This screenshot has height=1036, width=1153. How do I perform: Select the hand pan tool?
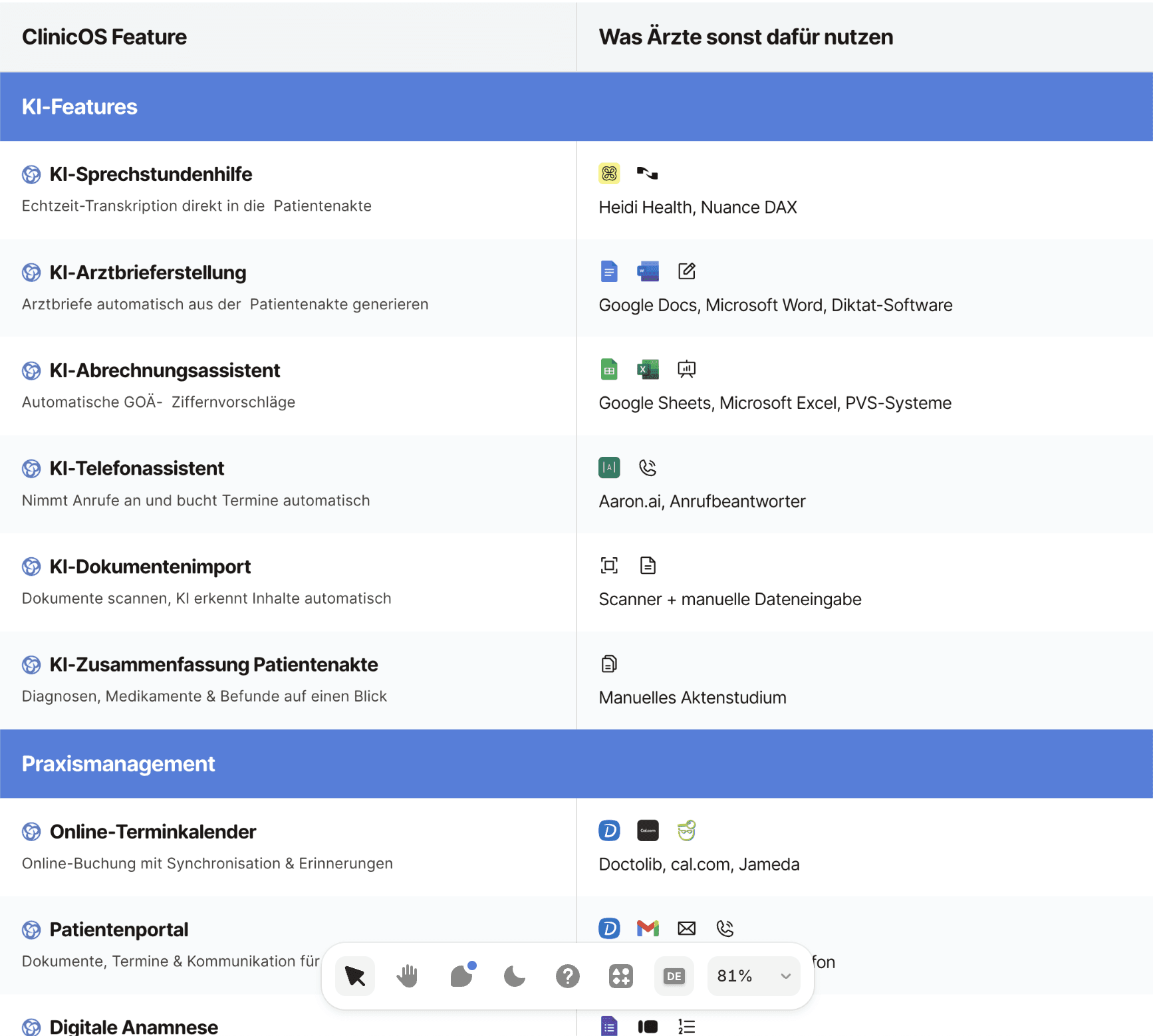(x=408, y=976)
